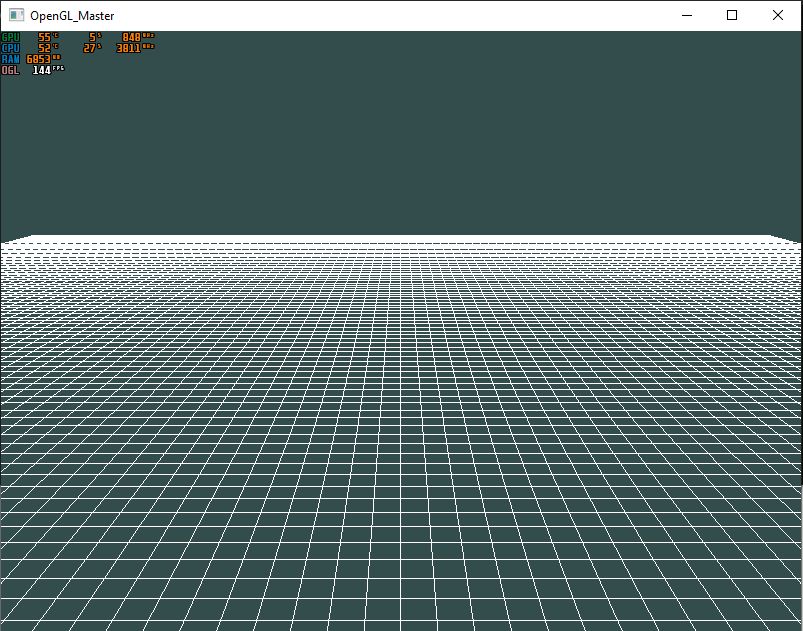Viewport: 803px width, 631px height.
Task: Maximize the OpenGL_Master window
Action: (732, 15)
